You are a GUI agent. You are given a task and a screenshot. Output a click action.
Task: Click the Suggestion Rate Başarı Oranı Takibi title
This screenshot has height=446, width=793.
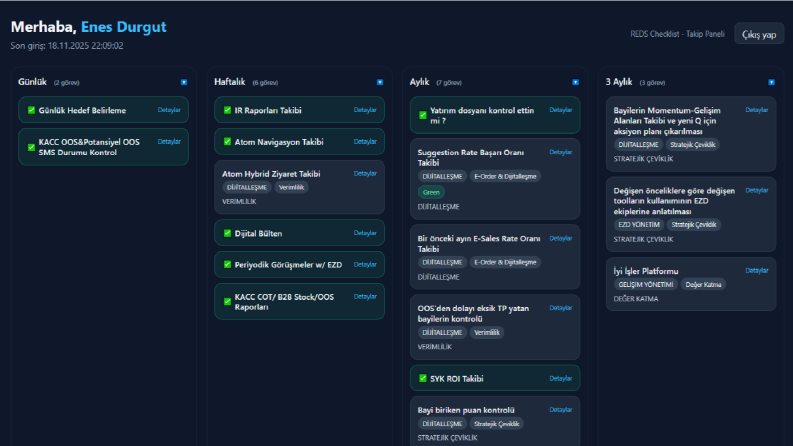471,157
